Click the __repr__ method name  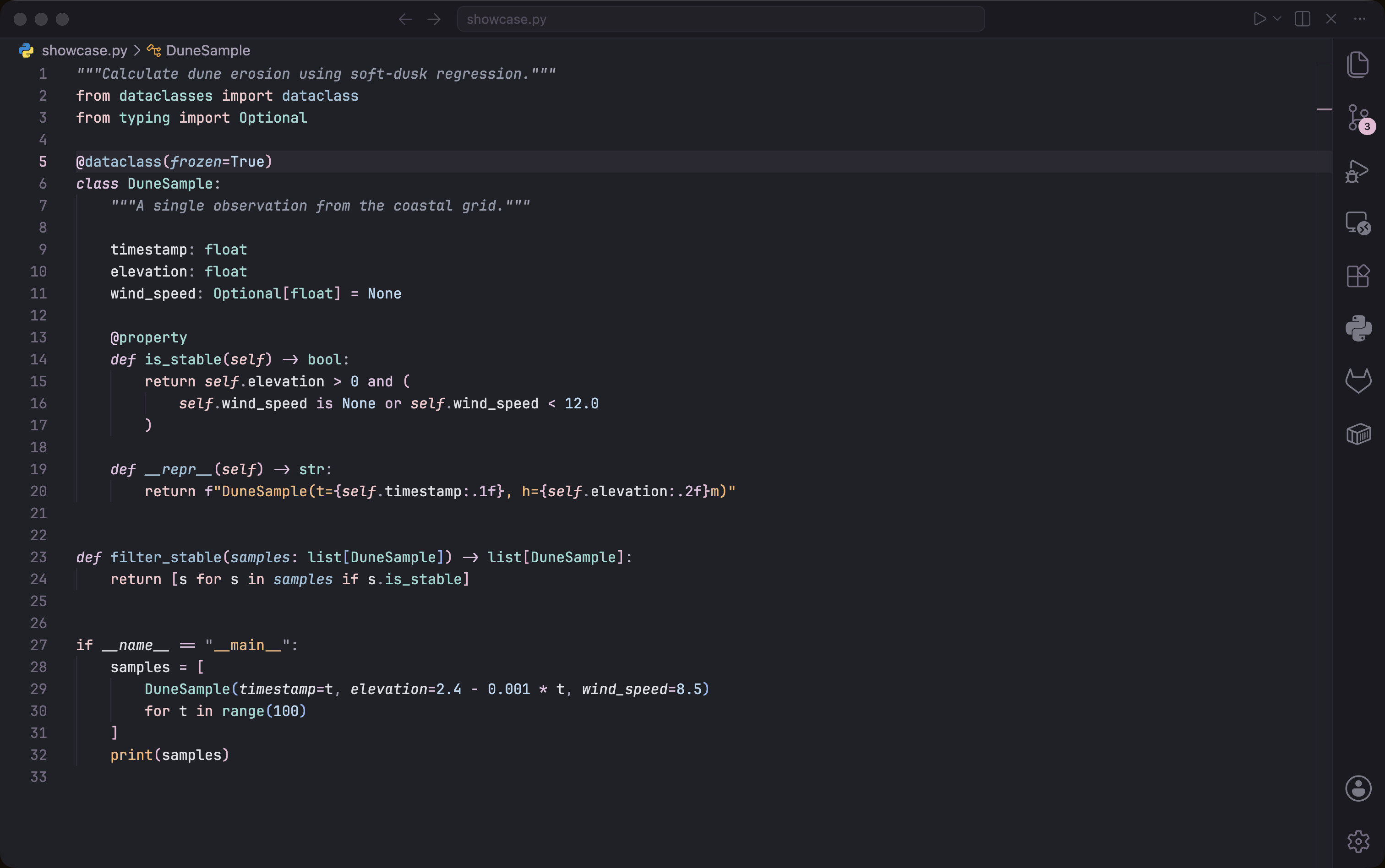coord(179,470)
